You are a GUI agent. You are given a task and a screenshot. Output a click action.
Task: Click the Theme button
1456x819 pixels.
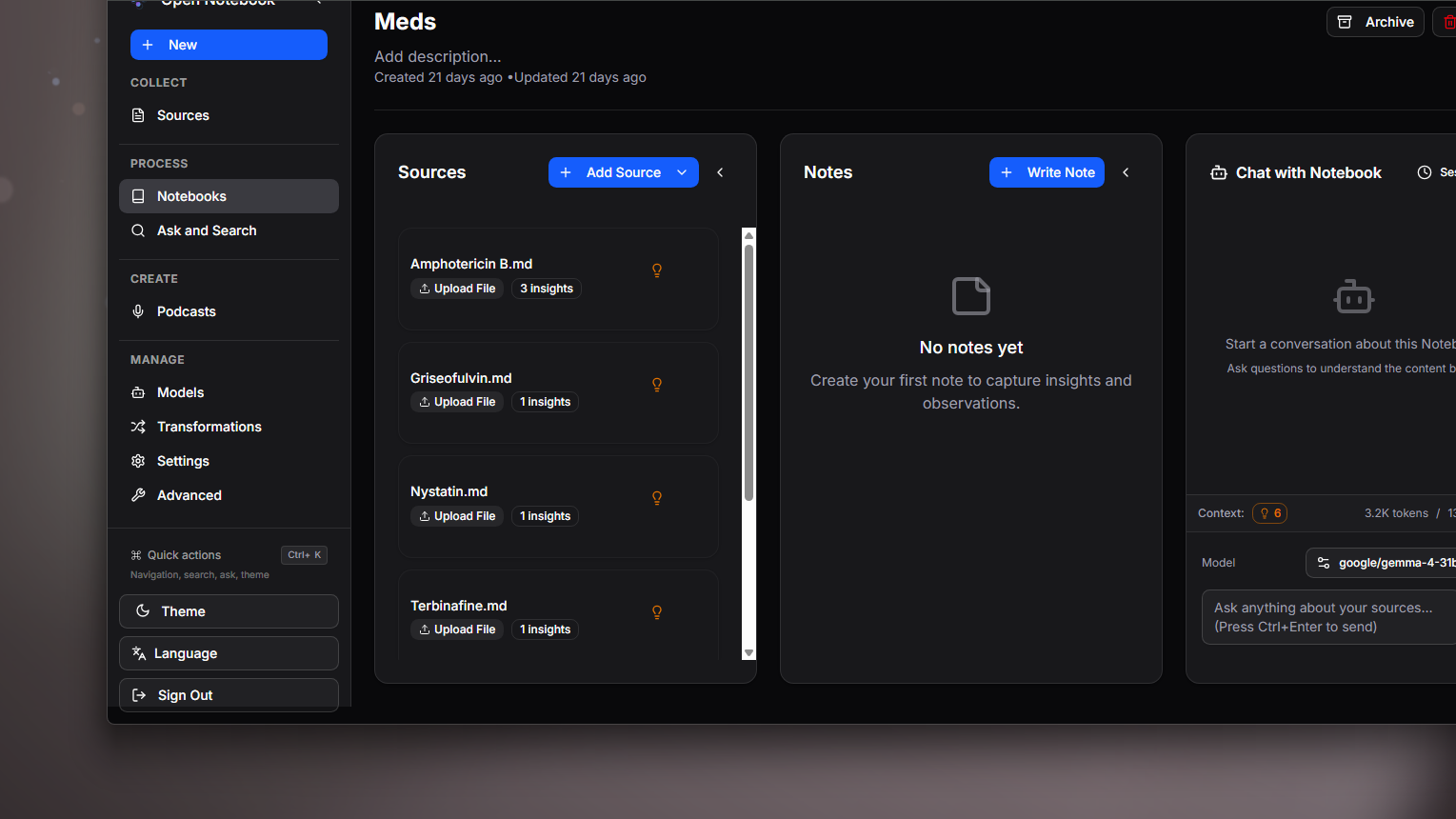pyautogui.click(x=229, y=611)
